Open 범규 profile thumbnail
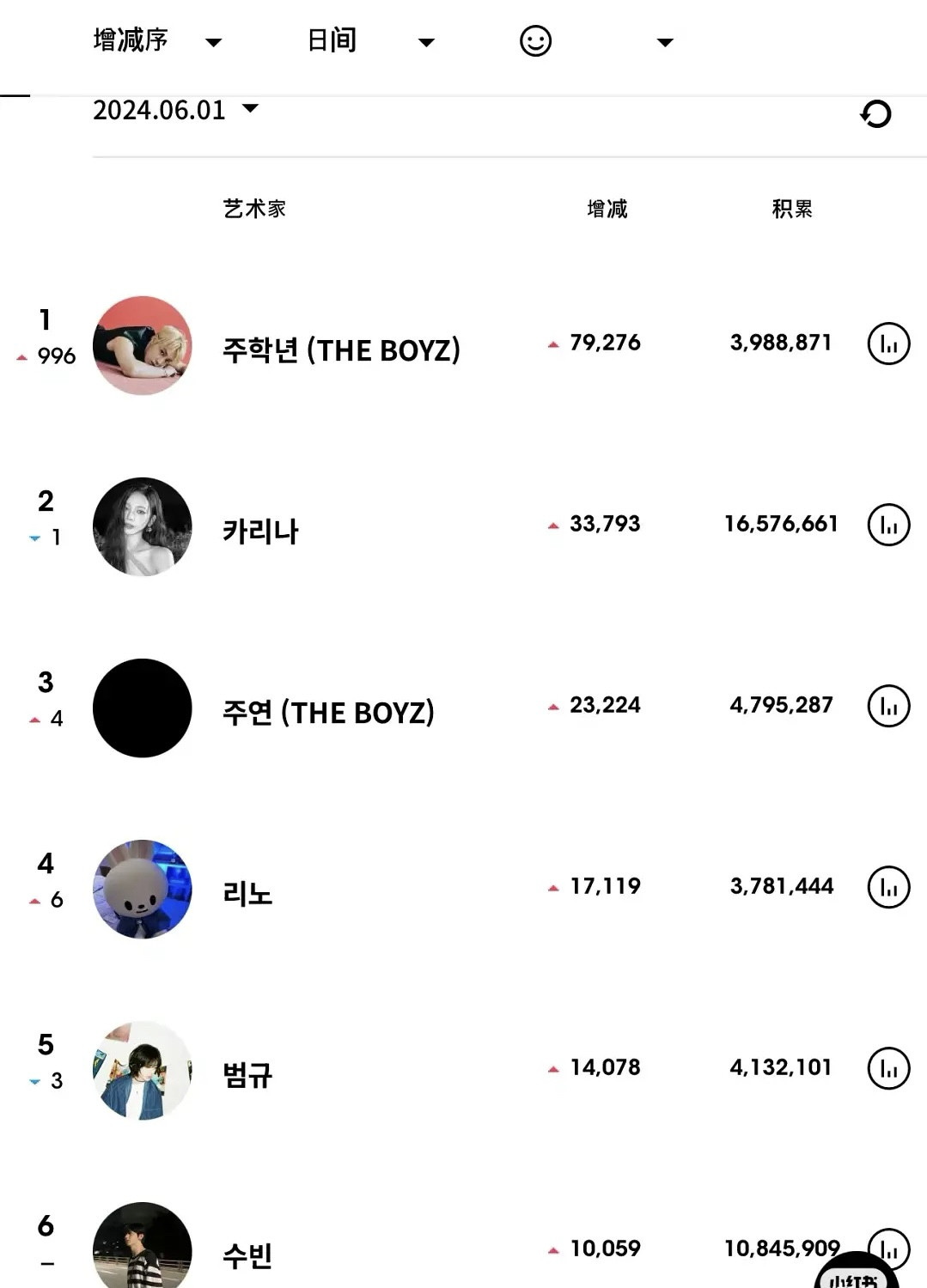927x1288 pixels. coord(142,1071)
